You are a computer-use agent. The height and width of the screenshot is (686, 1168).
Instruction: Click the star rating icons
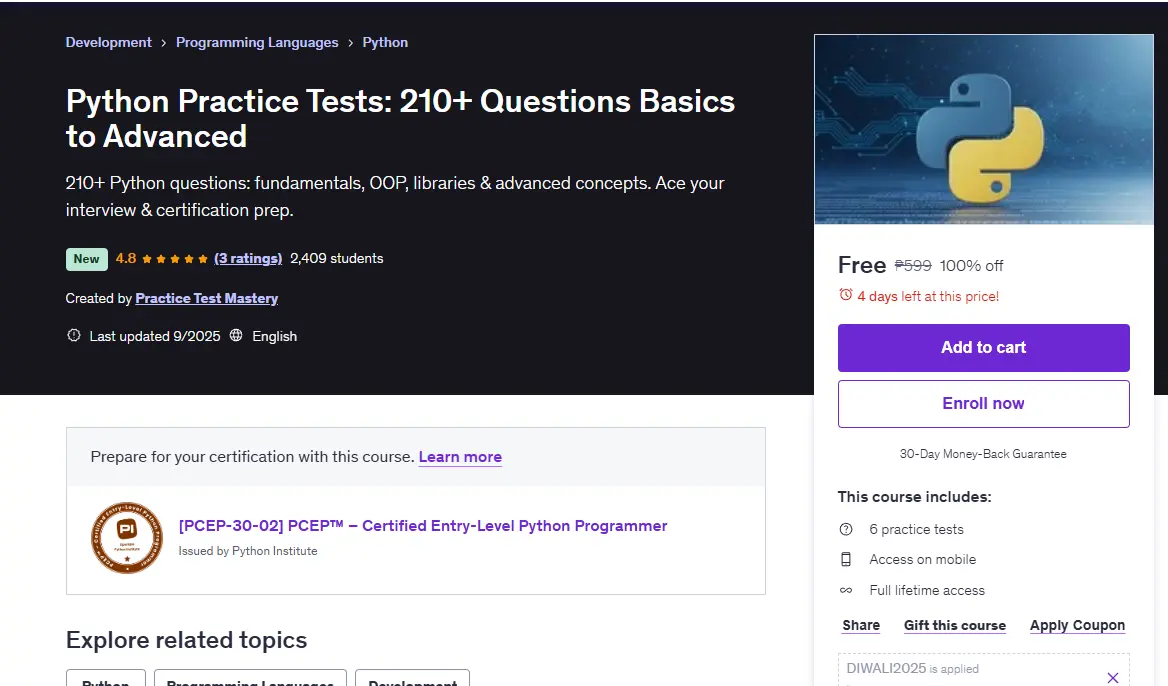[x=174, y=259]
